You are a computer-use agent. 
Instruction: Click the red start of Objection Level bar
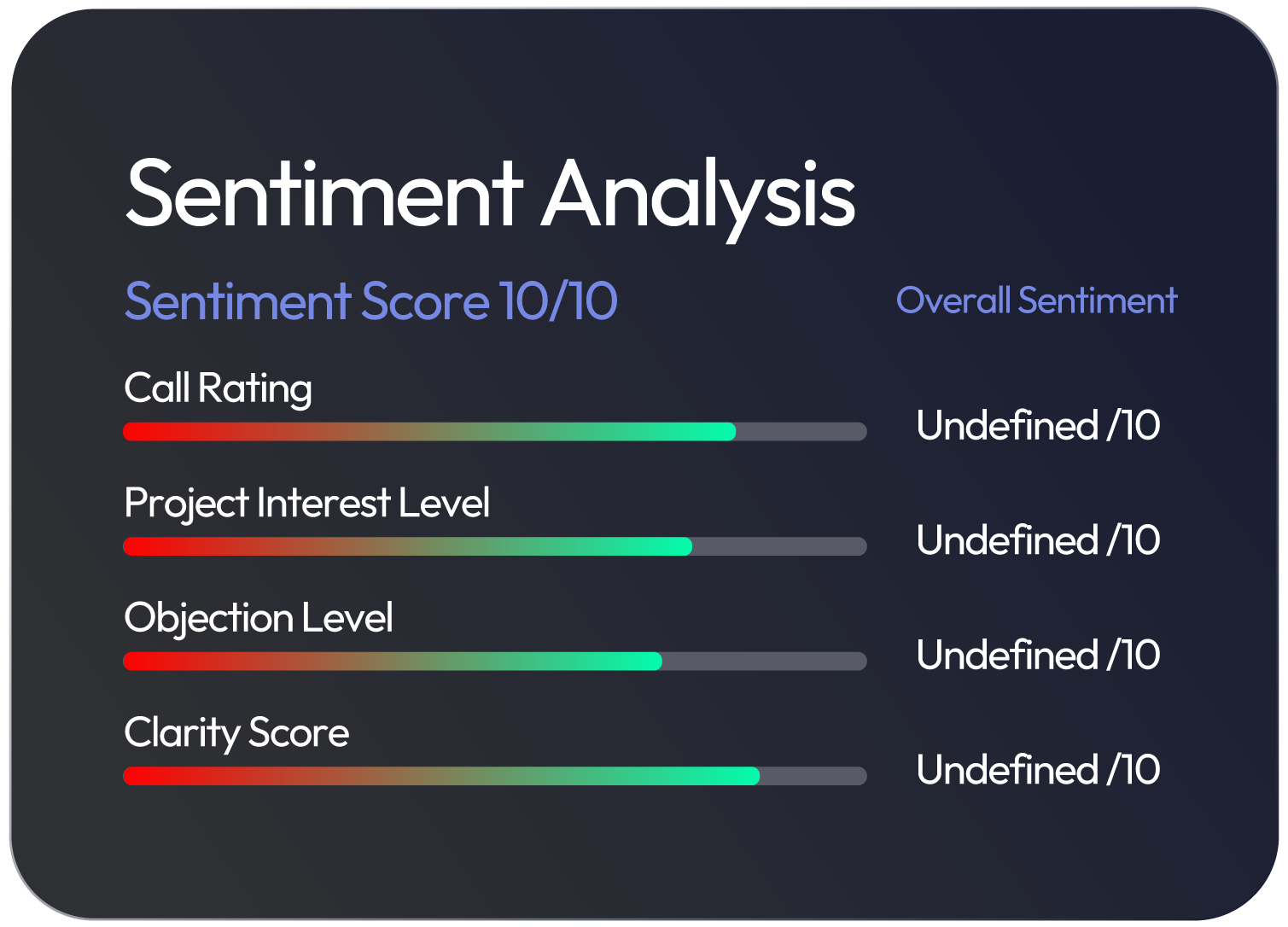[x=137, y=662]
